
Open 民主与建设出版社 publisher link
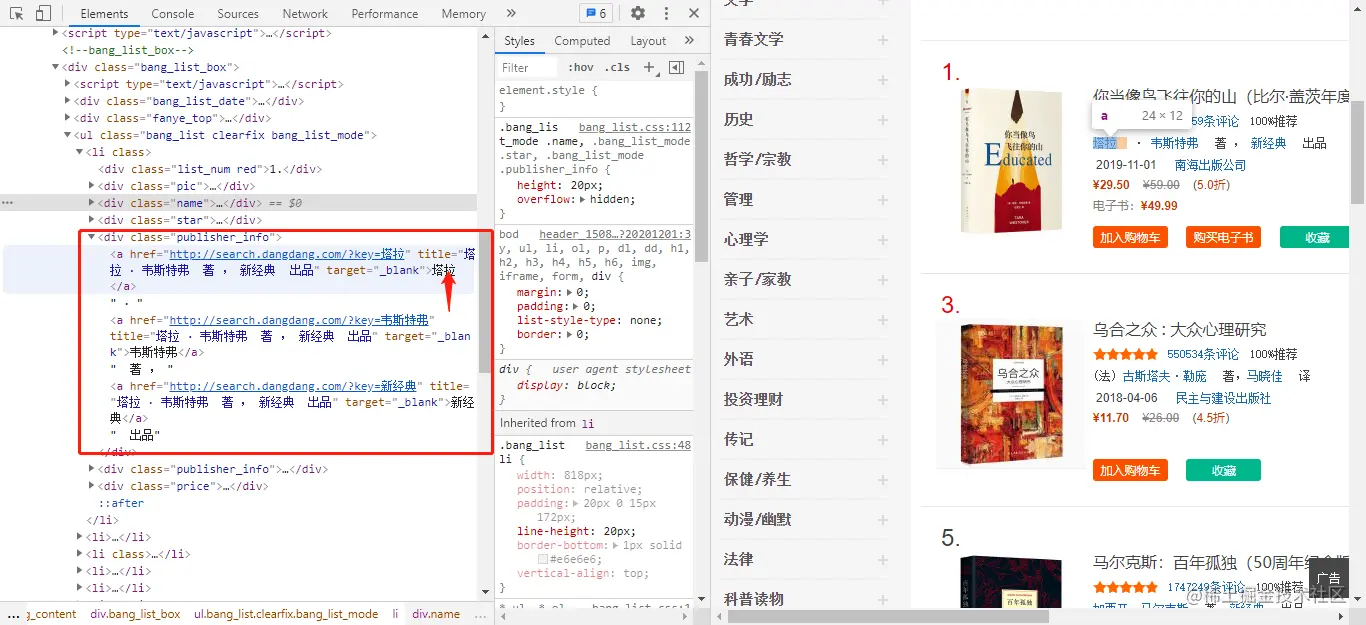point(1223,398)
